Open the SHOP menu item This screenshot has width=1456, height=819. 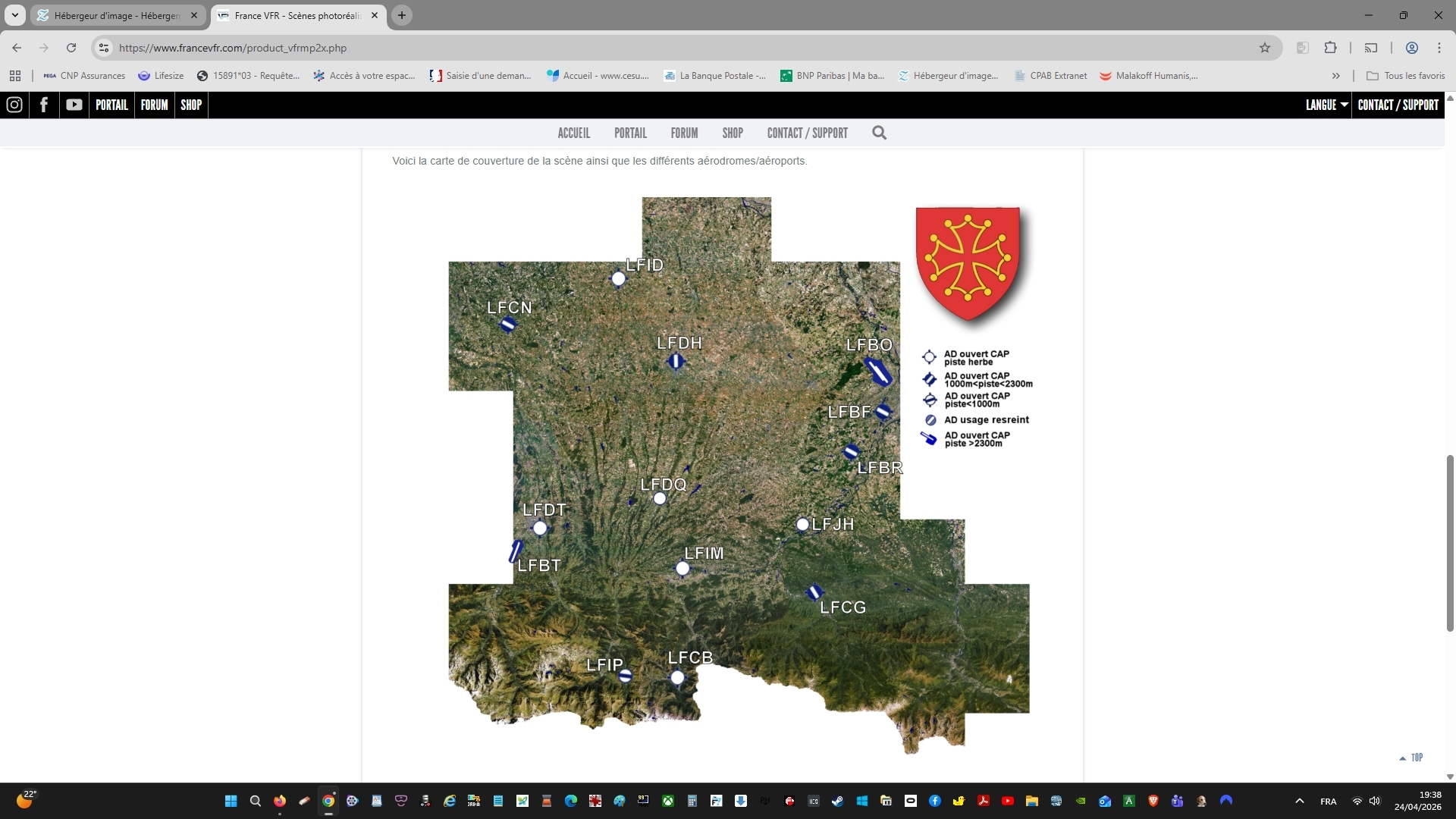point(732,133)
